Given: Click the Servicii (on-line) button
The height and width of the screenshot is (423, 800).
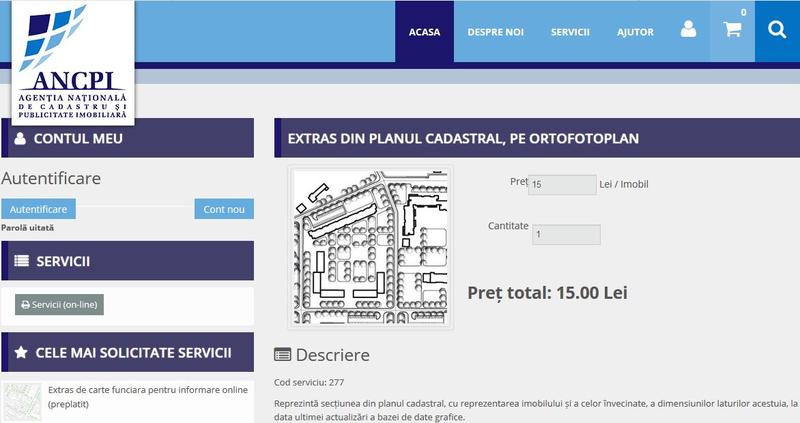Looking at the screenshot, I should (x=59, y=304).
